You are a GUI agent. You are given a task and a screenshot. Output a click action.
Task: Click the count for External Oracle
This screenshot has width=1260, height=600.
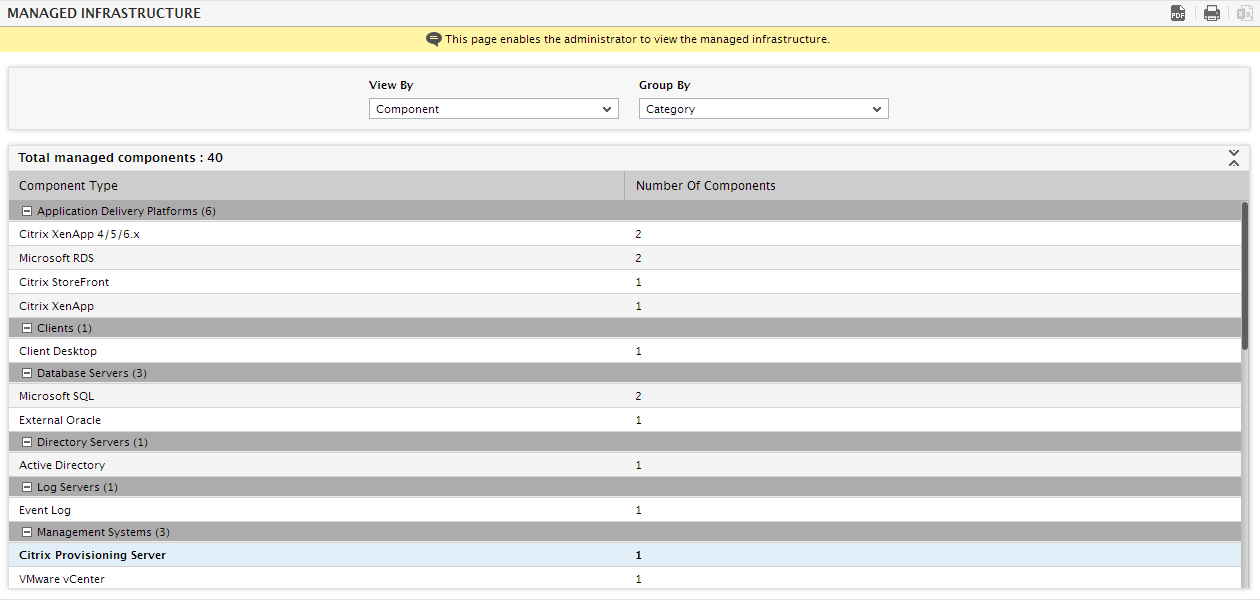[639, 420]
